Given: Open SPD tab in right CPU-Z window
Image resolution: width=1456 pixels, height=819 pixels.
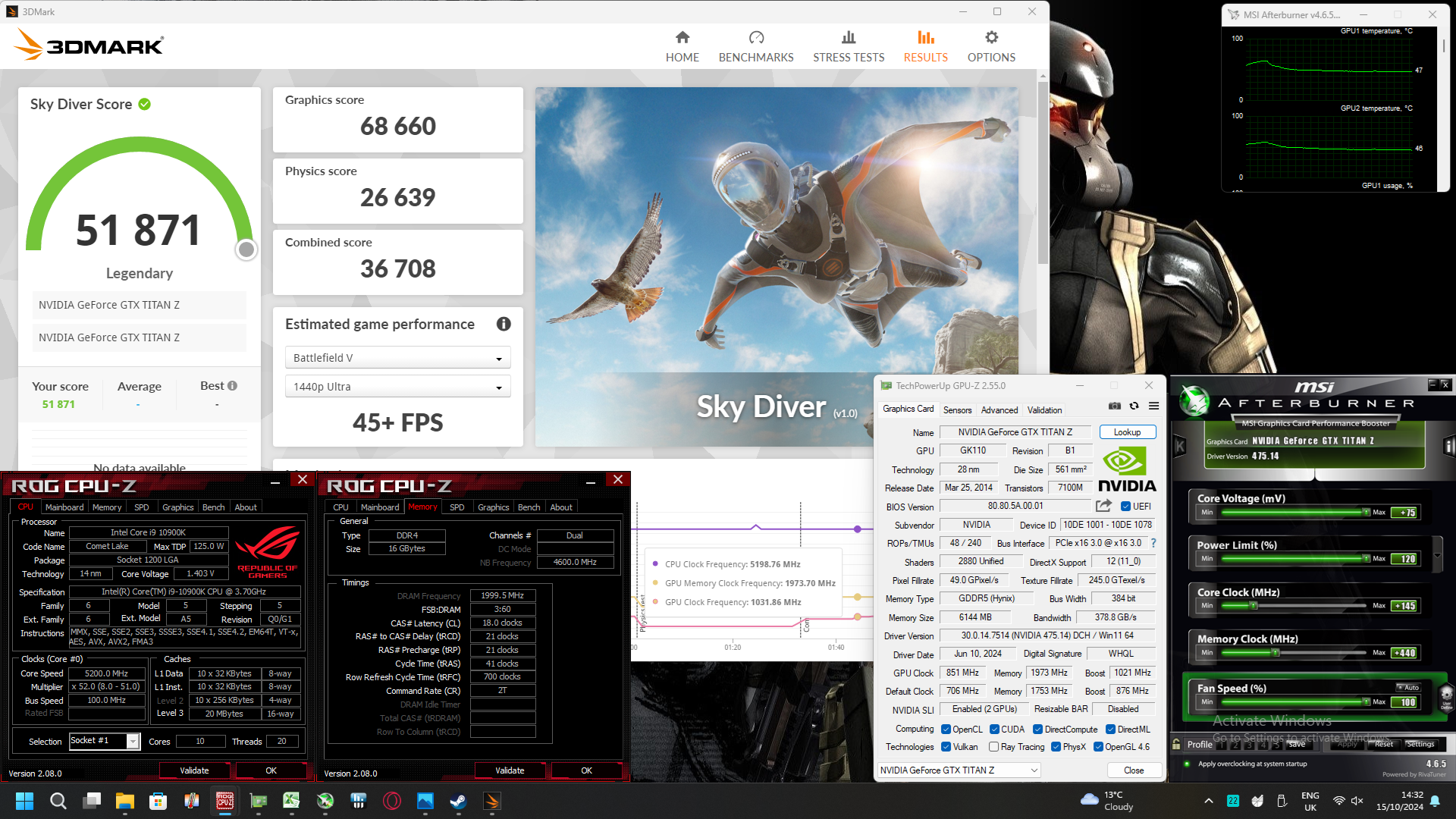Looking at the screenshot, I should click(x=457, y=507).
